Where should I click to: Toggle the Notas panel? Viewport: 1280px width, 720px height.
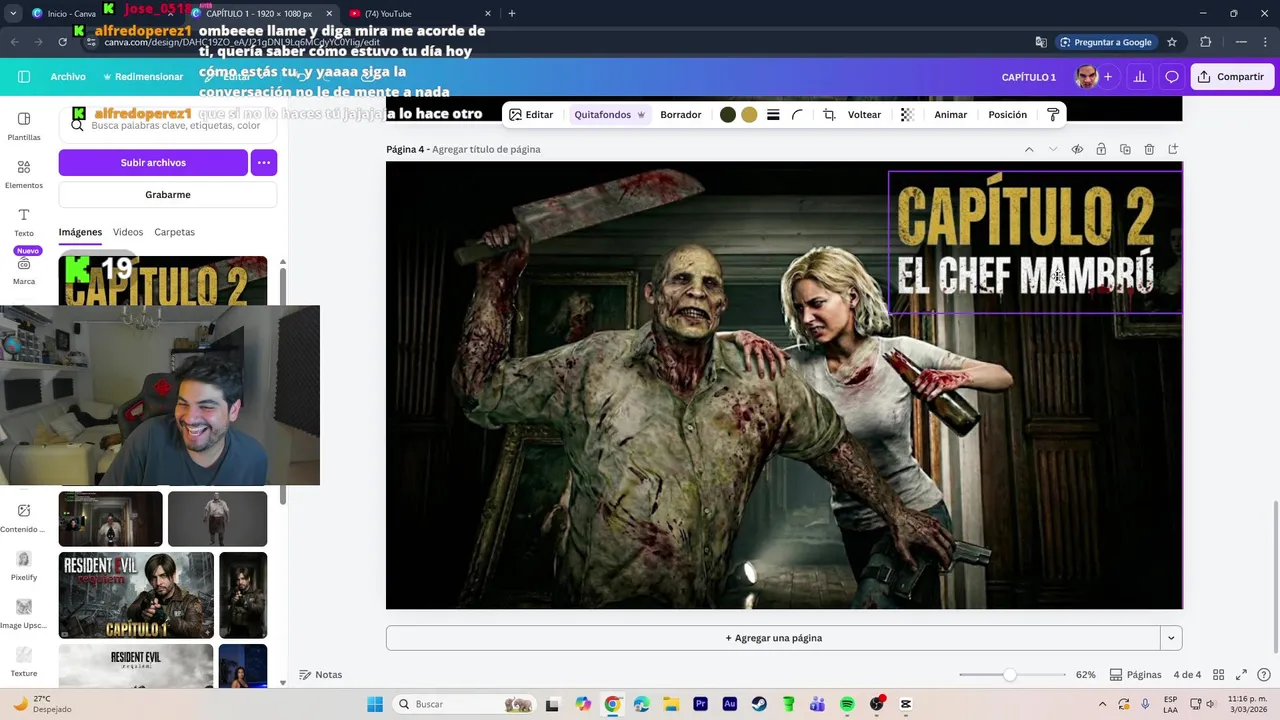point(320,675)
